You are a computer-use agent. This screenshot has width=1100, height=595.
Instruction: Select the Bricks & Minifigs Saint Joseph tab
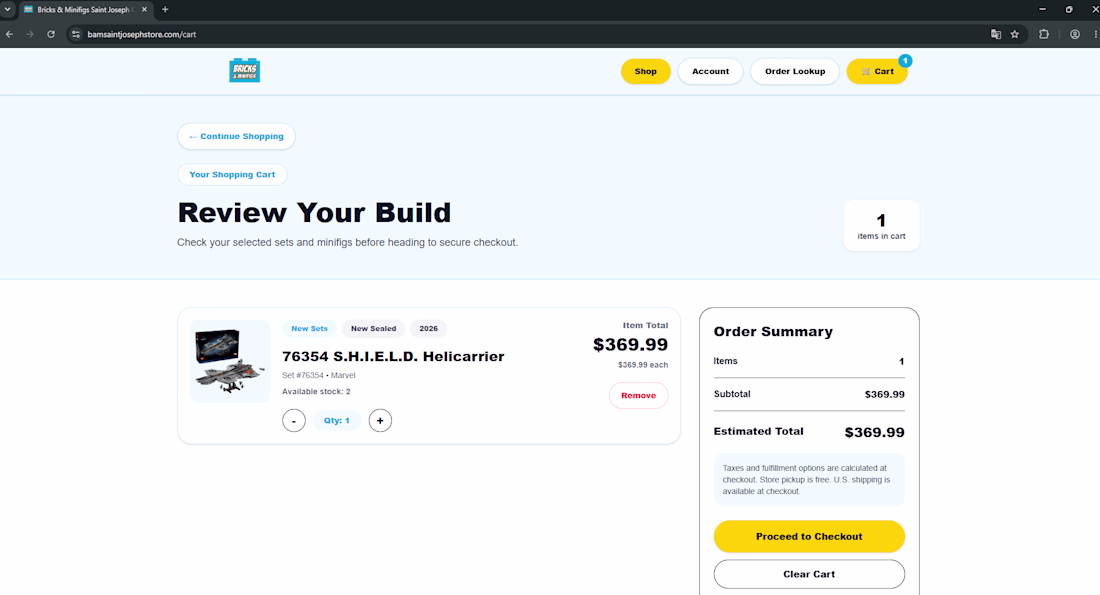pyautogui.click(x=86, y=10)
